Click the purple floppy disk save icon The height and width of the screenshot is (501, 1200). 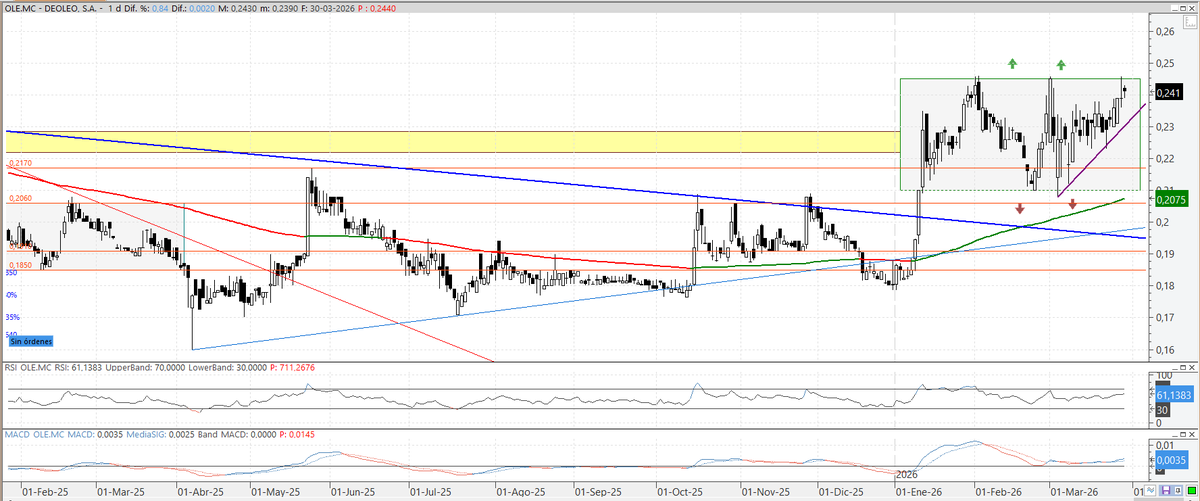click(1166, 490)
